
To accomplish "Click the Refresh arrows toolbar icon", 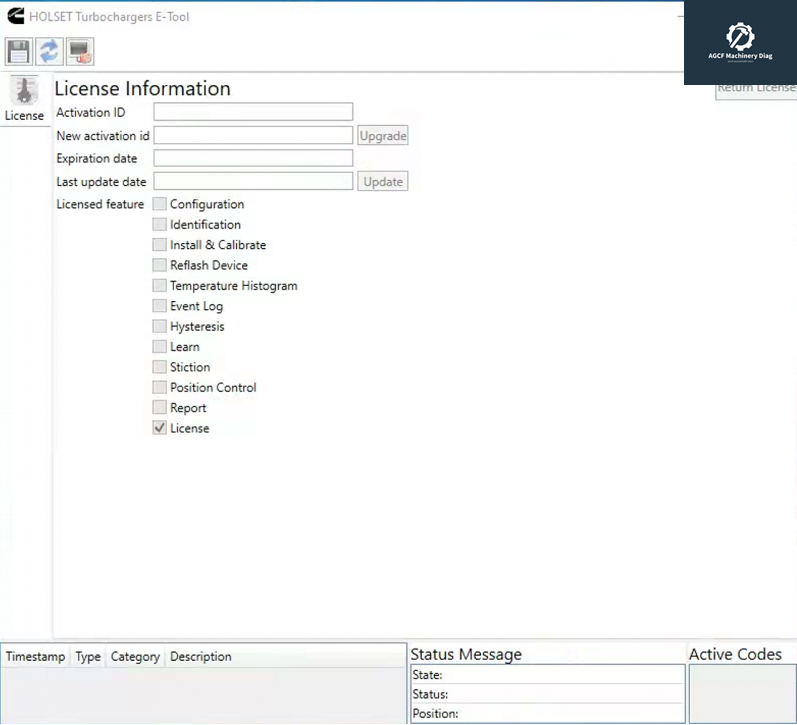I will coord(49,51).
